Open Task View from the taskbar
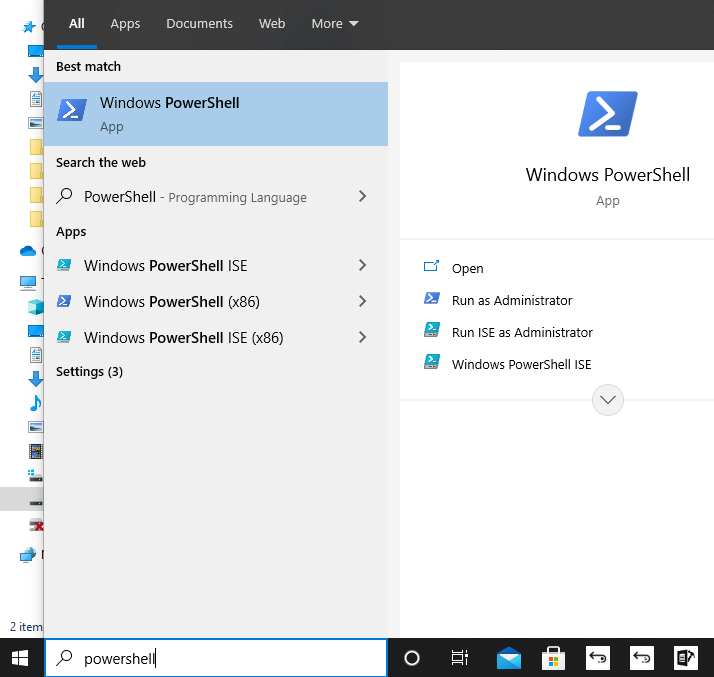Screen dimensions: 714x677 tap(459, 658)
